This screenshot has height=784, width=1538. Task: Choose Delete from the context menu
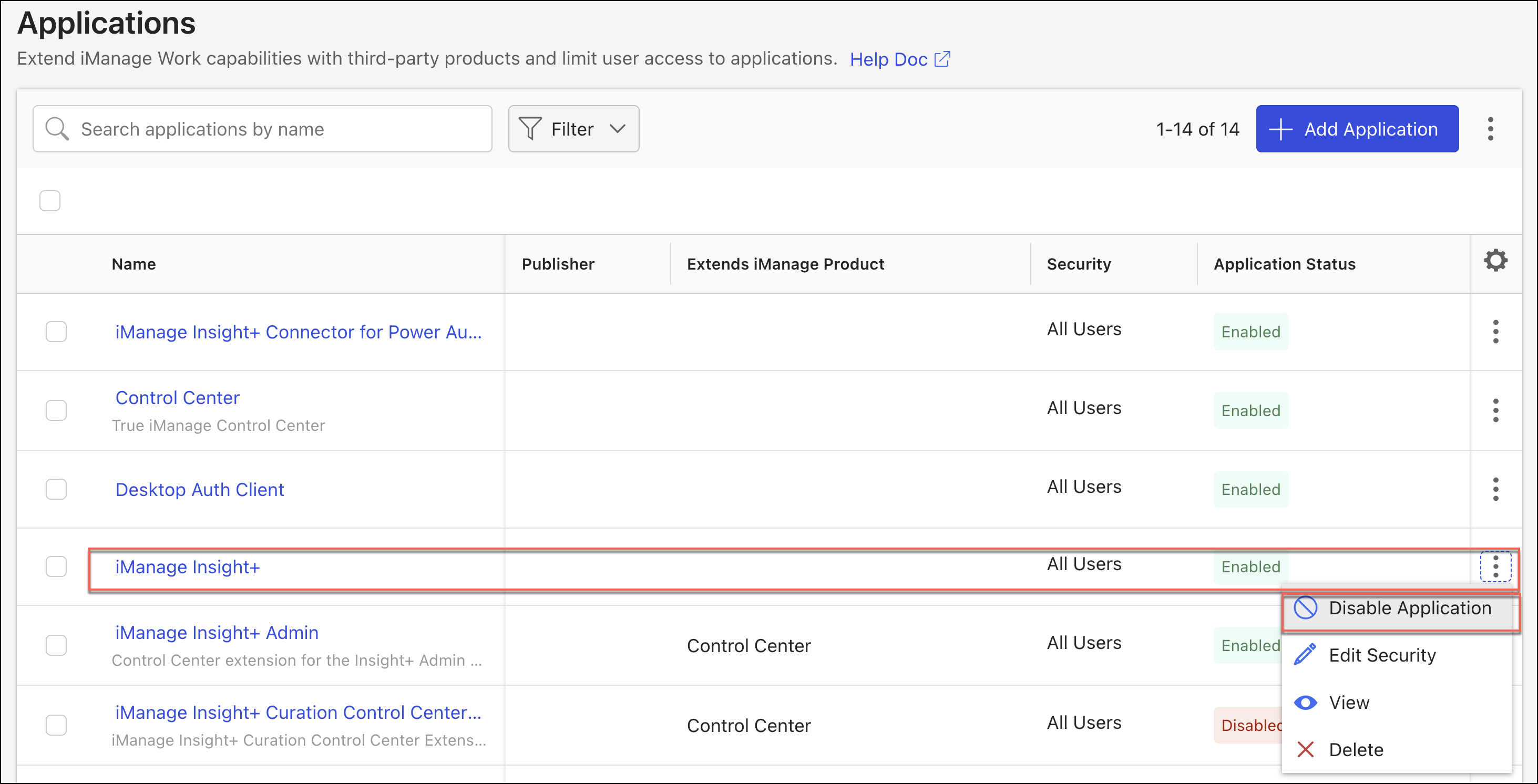[x=1397, y=749]
